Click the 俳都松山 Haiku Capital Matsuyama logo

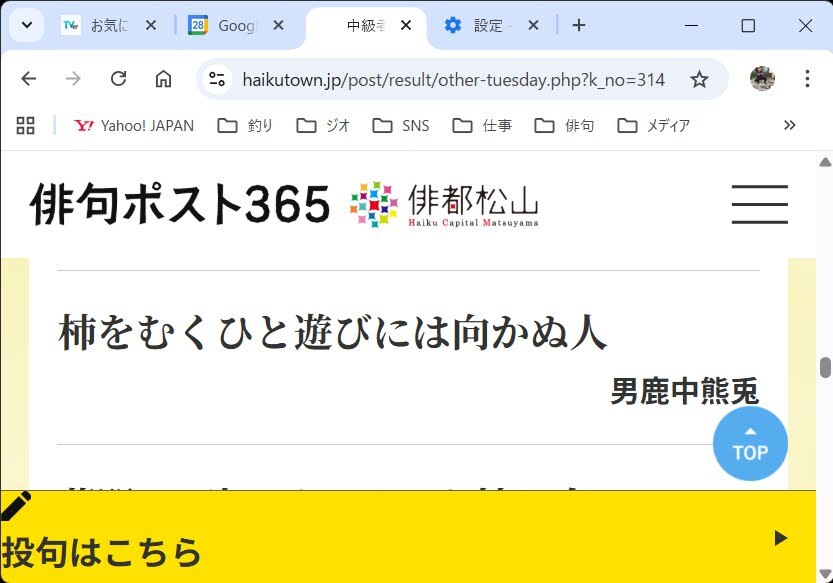444,205
